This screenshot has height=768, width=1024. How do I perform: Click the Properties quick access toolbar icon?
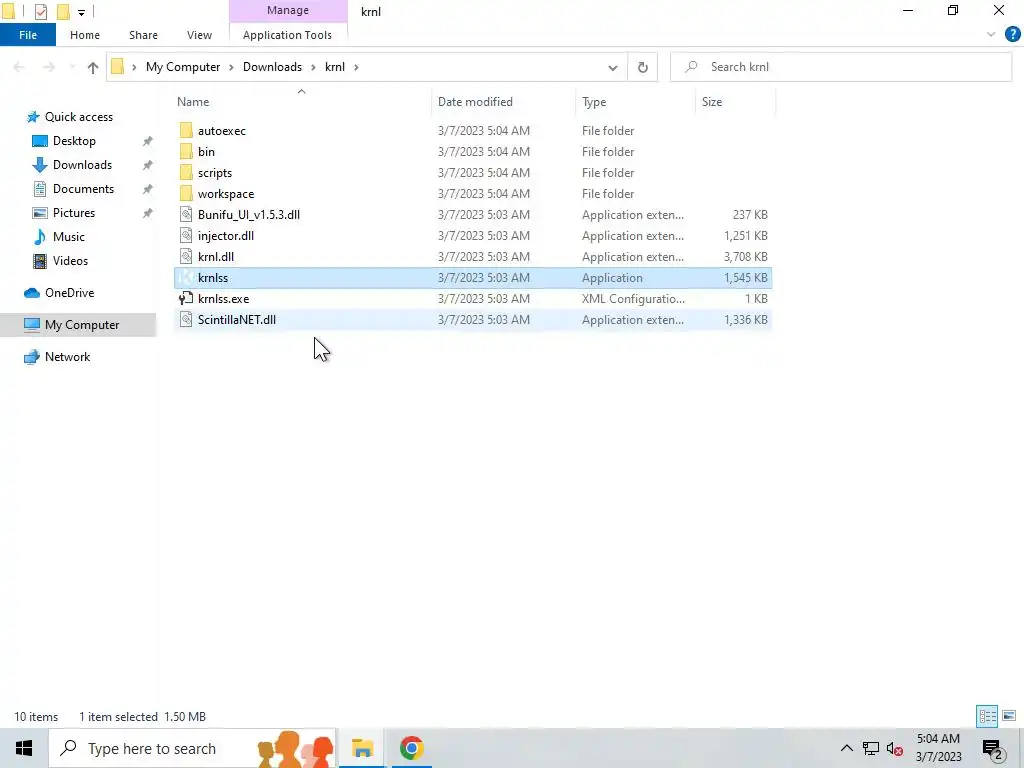point(40,12)
